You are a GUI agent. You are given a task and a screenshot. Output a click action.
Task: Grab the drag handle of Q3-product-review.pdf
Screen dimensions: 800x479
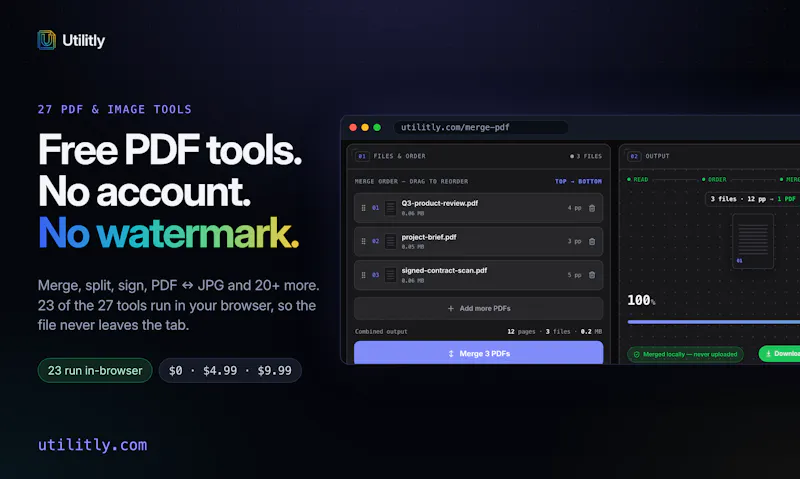click(x=363, y=208)
